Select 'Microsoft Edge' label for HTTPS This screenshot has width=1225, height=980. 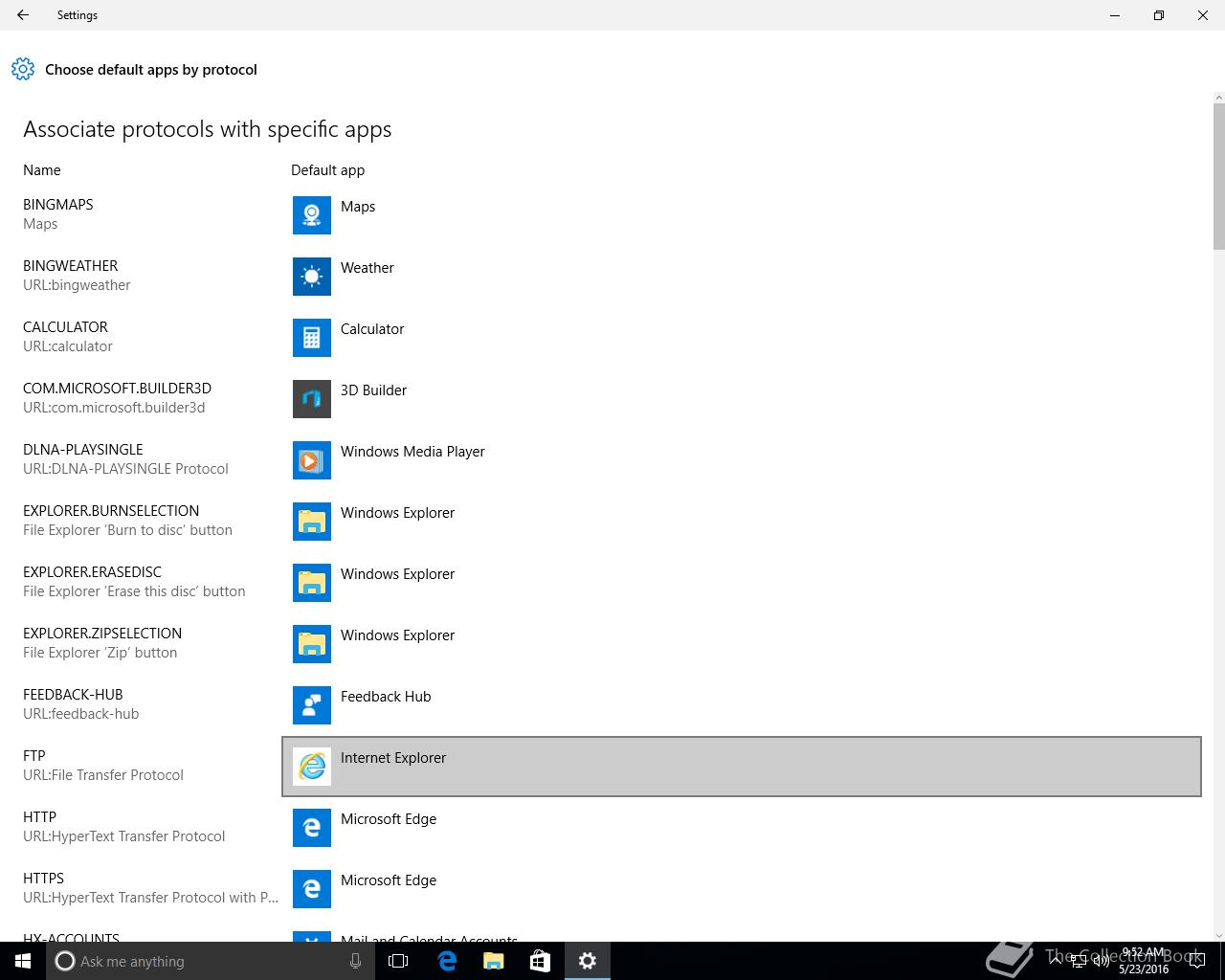(x=389, y=880)
